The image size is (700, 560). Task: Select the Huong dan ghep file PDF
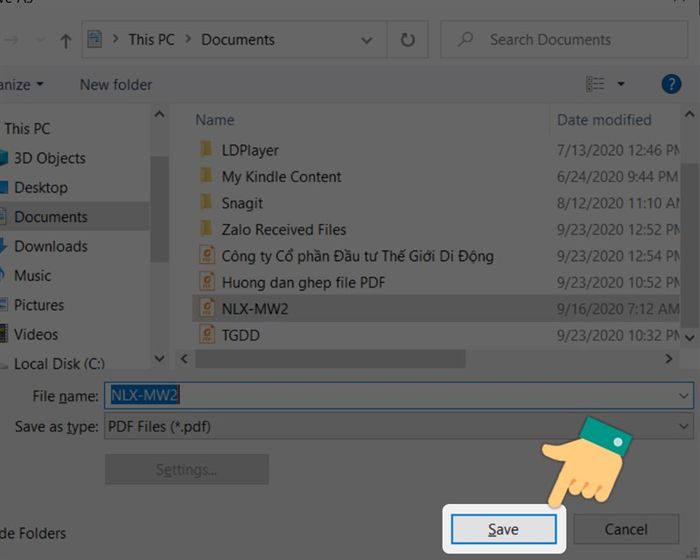(x=303, y=282)
